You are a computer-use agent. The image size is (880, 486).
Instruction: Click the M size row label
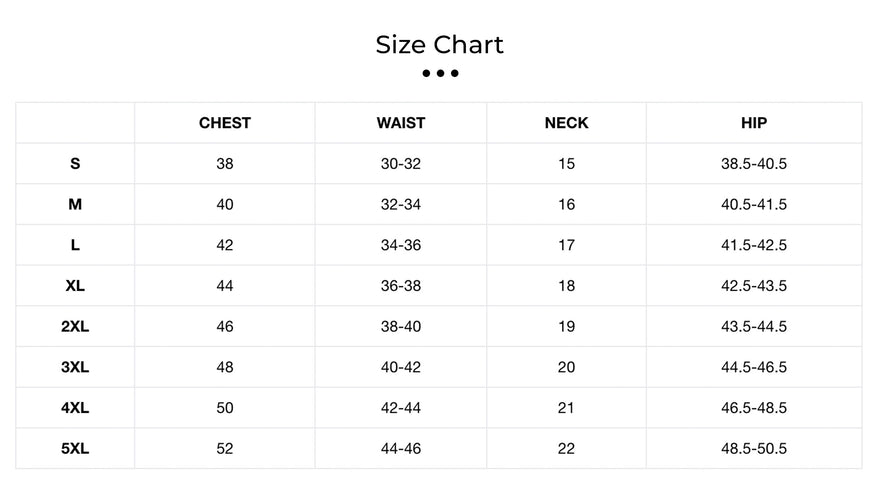(x=75, y=204)
